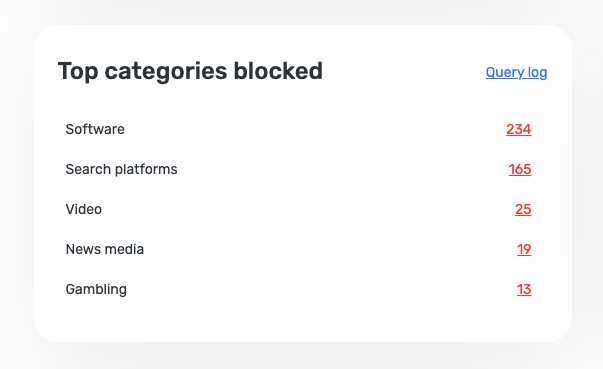This screenshot has height=369, width=603.
Task: Show the 19 blocked News media queries
Action: pos(524,249)
